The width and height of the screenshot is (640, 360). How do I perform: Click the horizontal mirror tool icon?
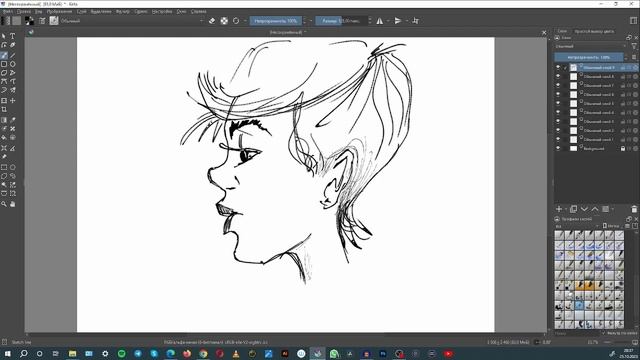(x=380, y=20)
